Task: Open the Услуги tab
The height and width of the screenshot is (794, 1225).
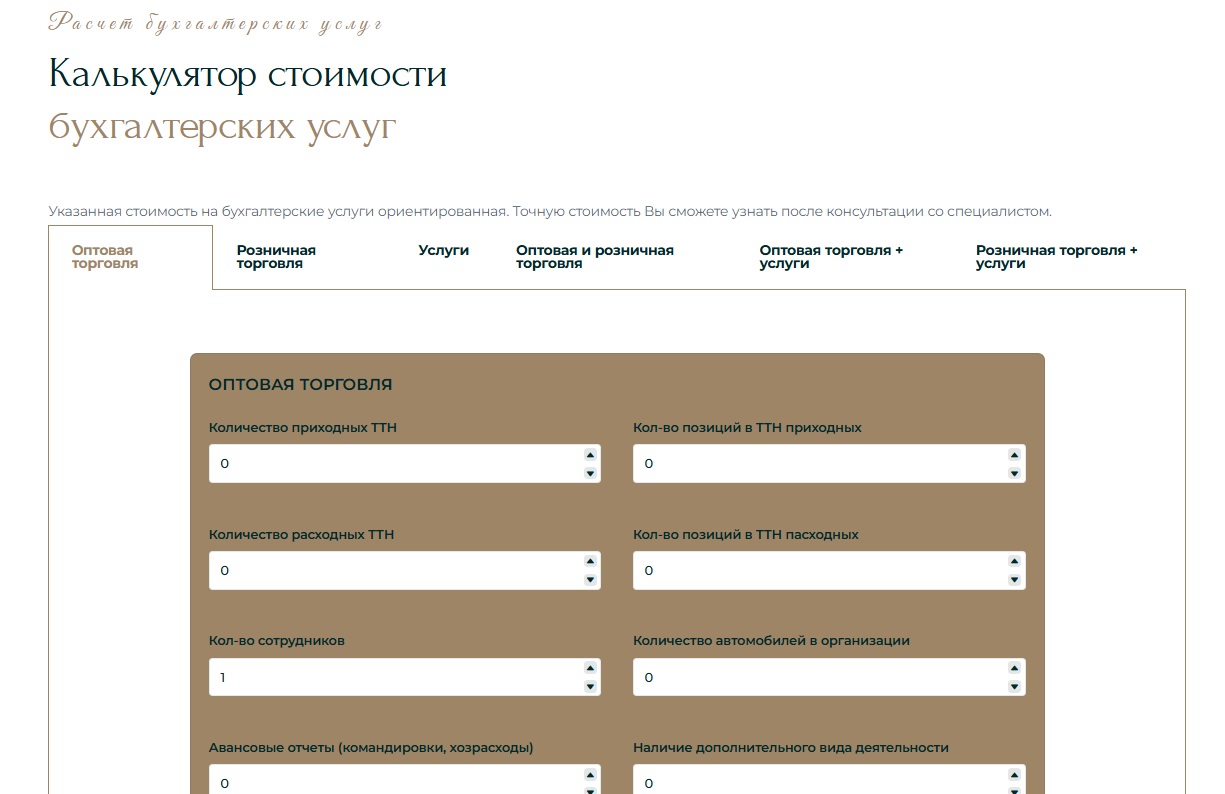Action: (443, 251)
